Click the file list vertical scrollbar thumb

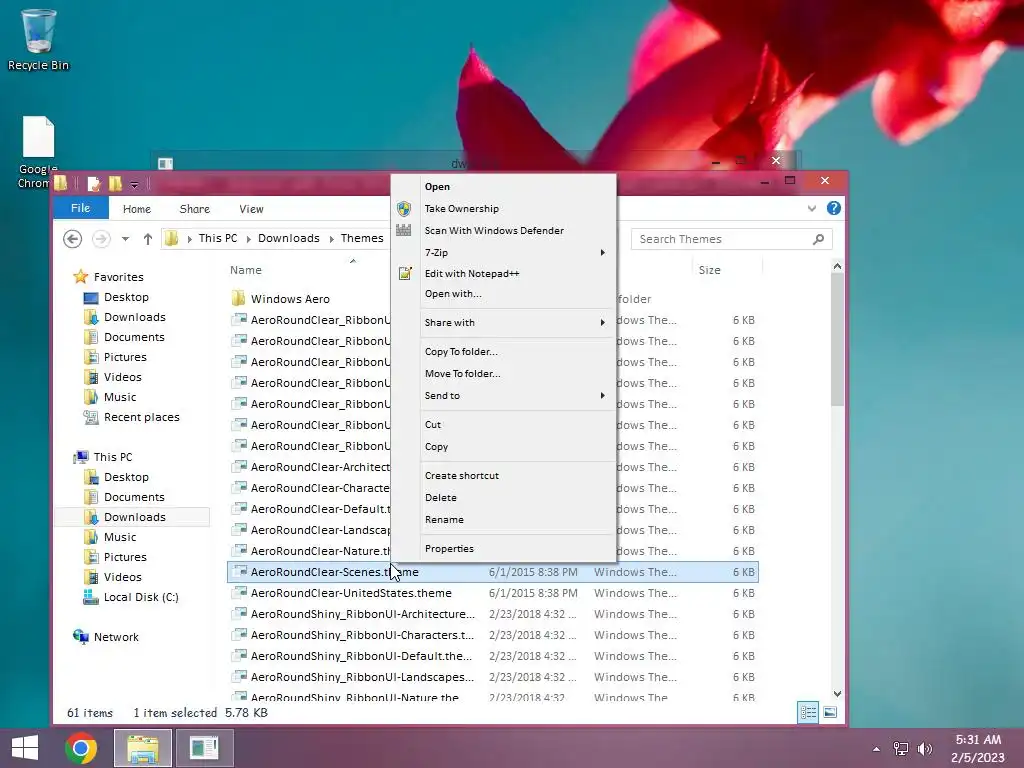[x=837, y=340]
